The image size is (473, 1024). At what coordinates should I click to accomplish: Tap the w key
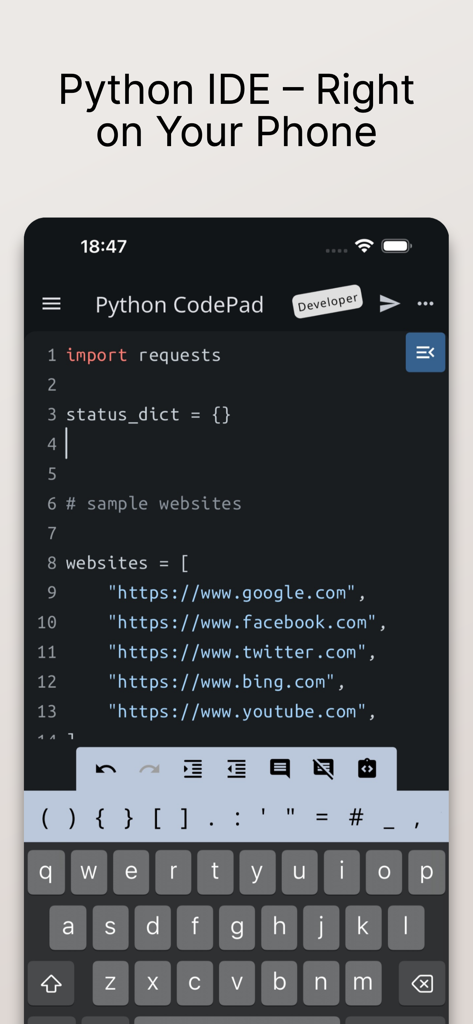89,872
